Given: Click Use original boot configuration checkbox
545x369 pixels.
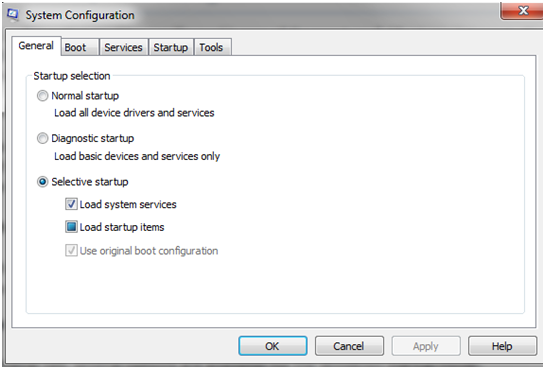Looking at the screenshot, I should point(71,251).
